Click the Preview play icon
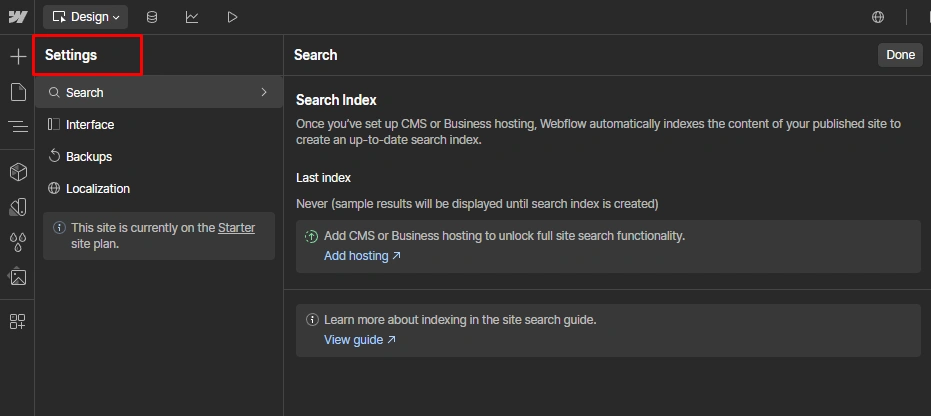The image size is (931, 416). pyautogui.click(x=232, y=17)
